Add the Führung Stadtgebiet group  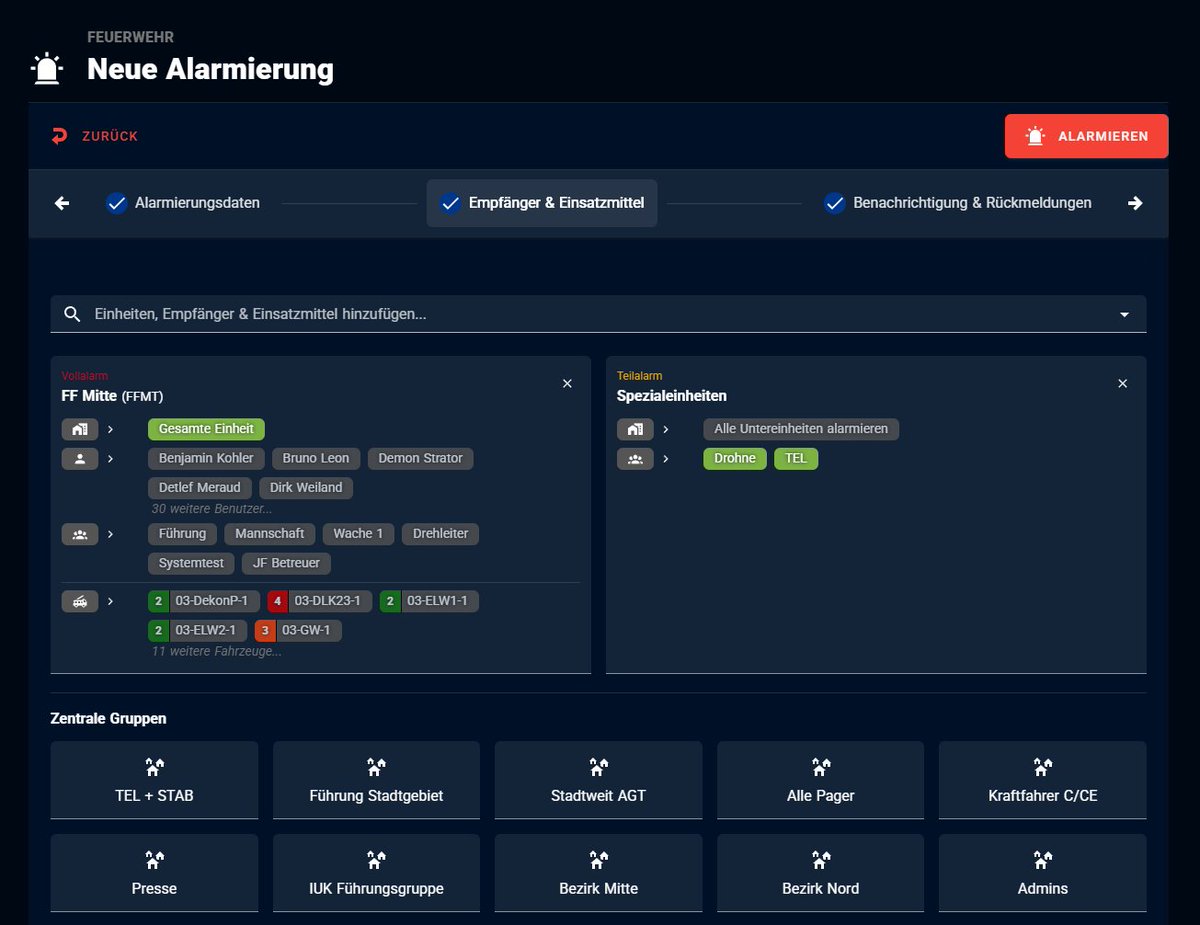coord(376,780)
